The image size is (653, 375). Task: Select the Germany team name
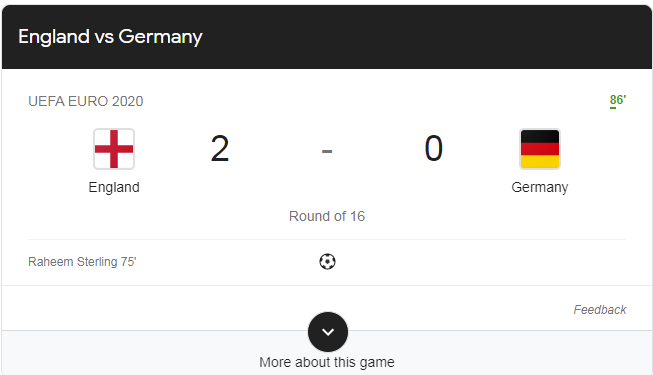coord(540,188)
